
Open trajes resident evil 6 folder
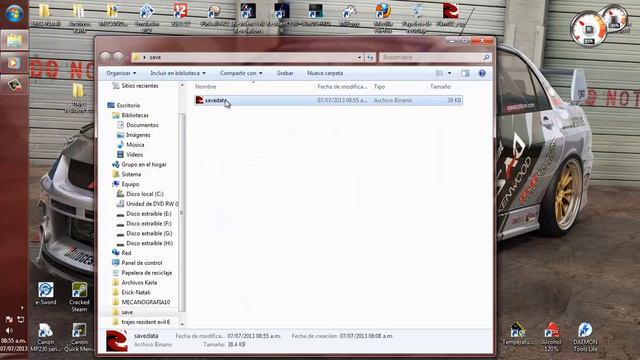(x=141, y=322)
